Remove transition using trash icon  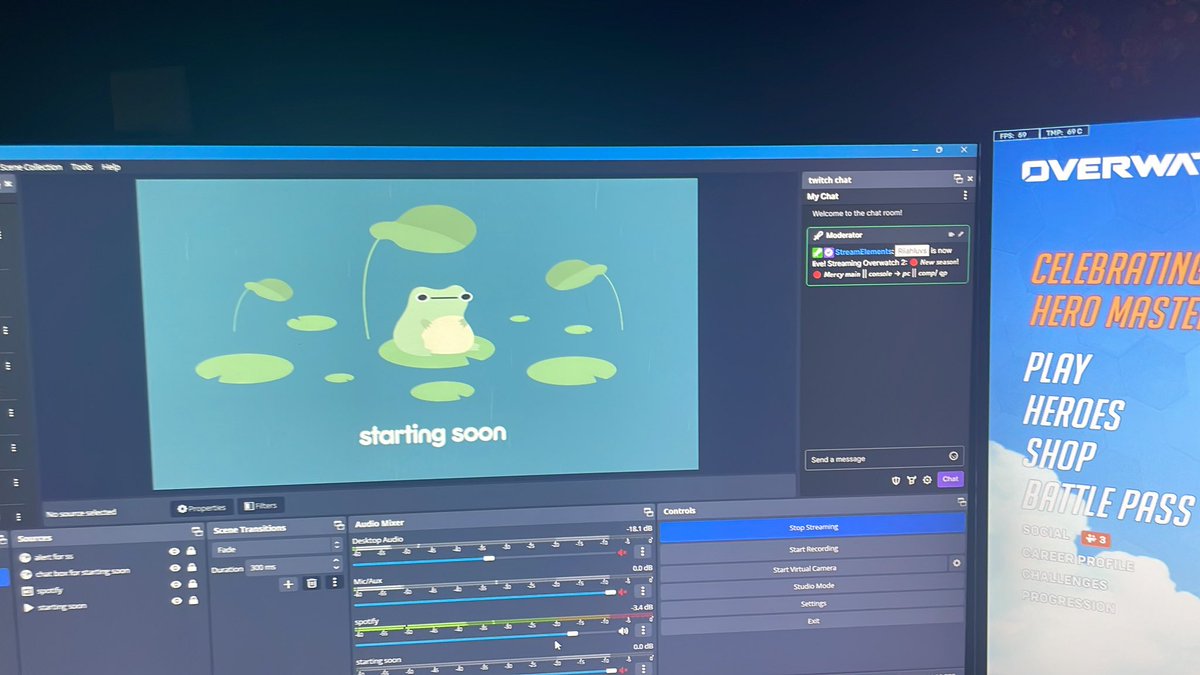tap(311, 583)
